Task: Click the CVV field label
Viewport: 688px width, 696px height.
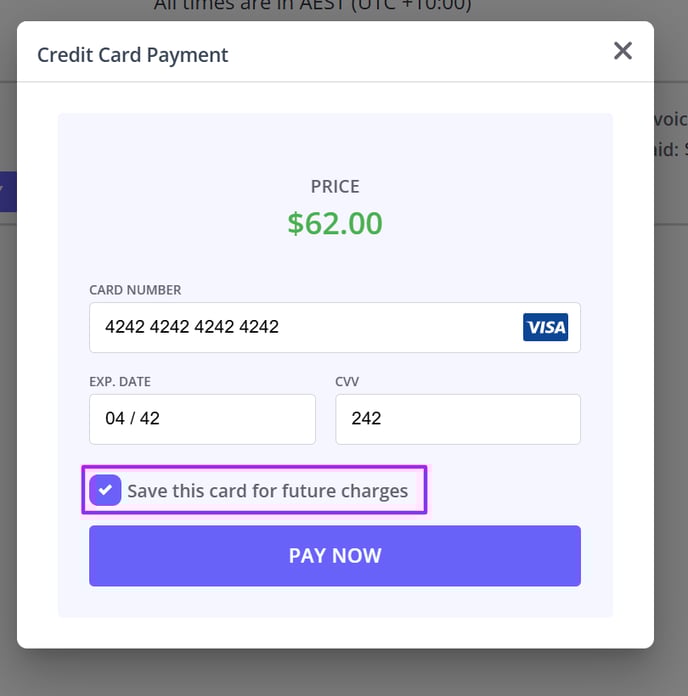Action: click(347, 382)
